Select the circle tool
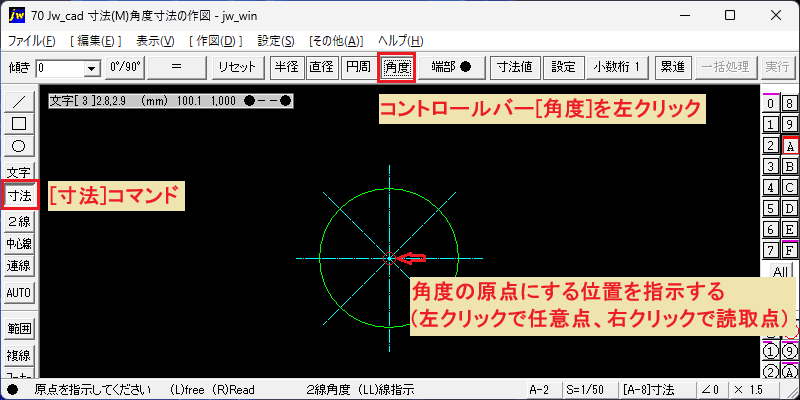 click(19, 146)
